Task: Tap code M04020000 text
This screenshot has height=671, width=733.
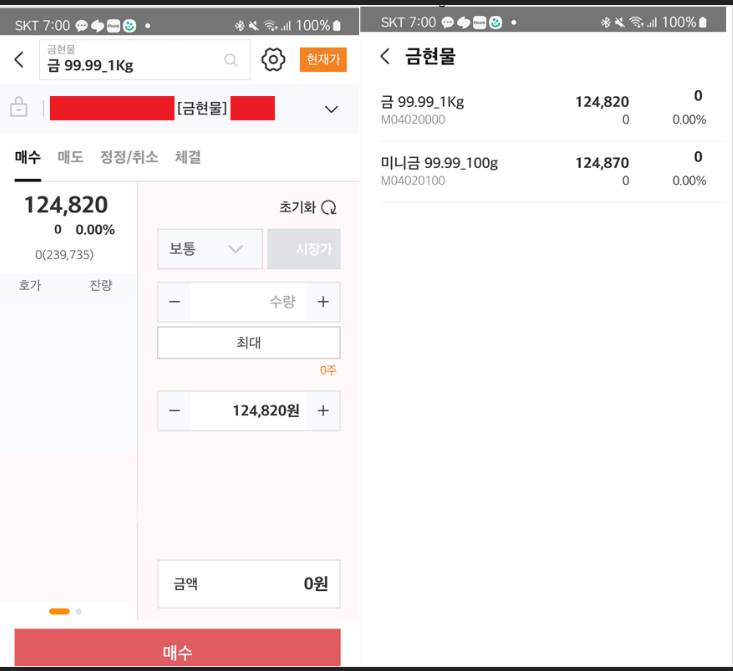Action: [x=413, y=120]
